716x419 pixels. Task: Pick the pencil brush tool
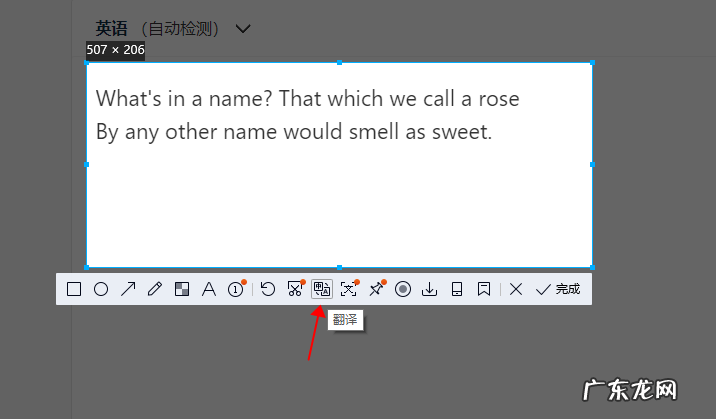[x=155, y=289]
